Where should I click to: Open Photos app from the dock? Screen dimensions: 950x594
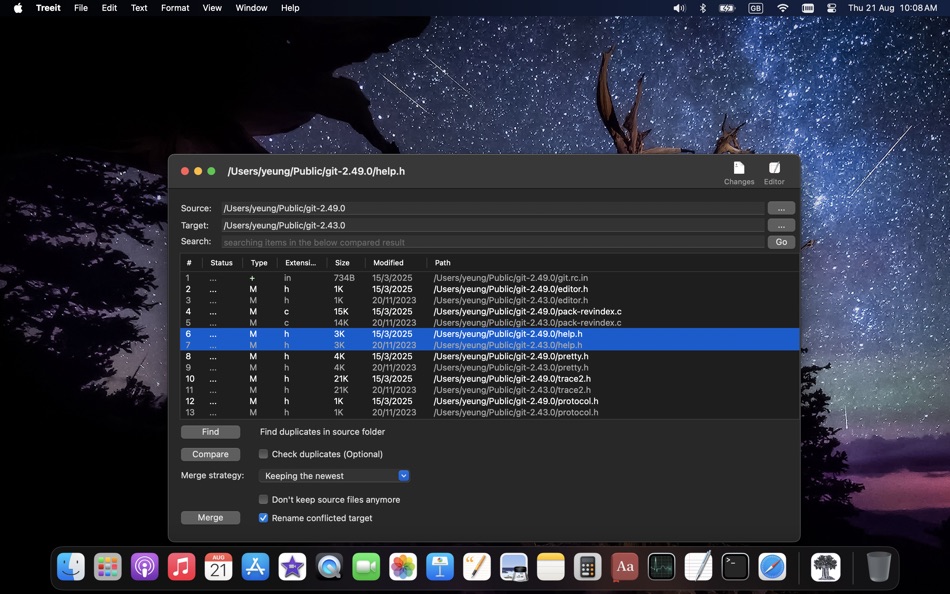[x=403, y=567]
